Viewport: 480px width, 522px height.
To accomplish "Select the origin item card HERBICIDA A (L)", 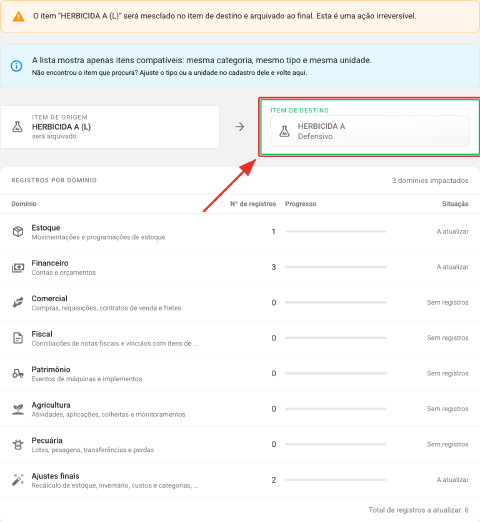I will 110,127.
